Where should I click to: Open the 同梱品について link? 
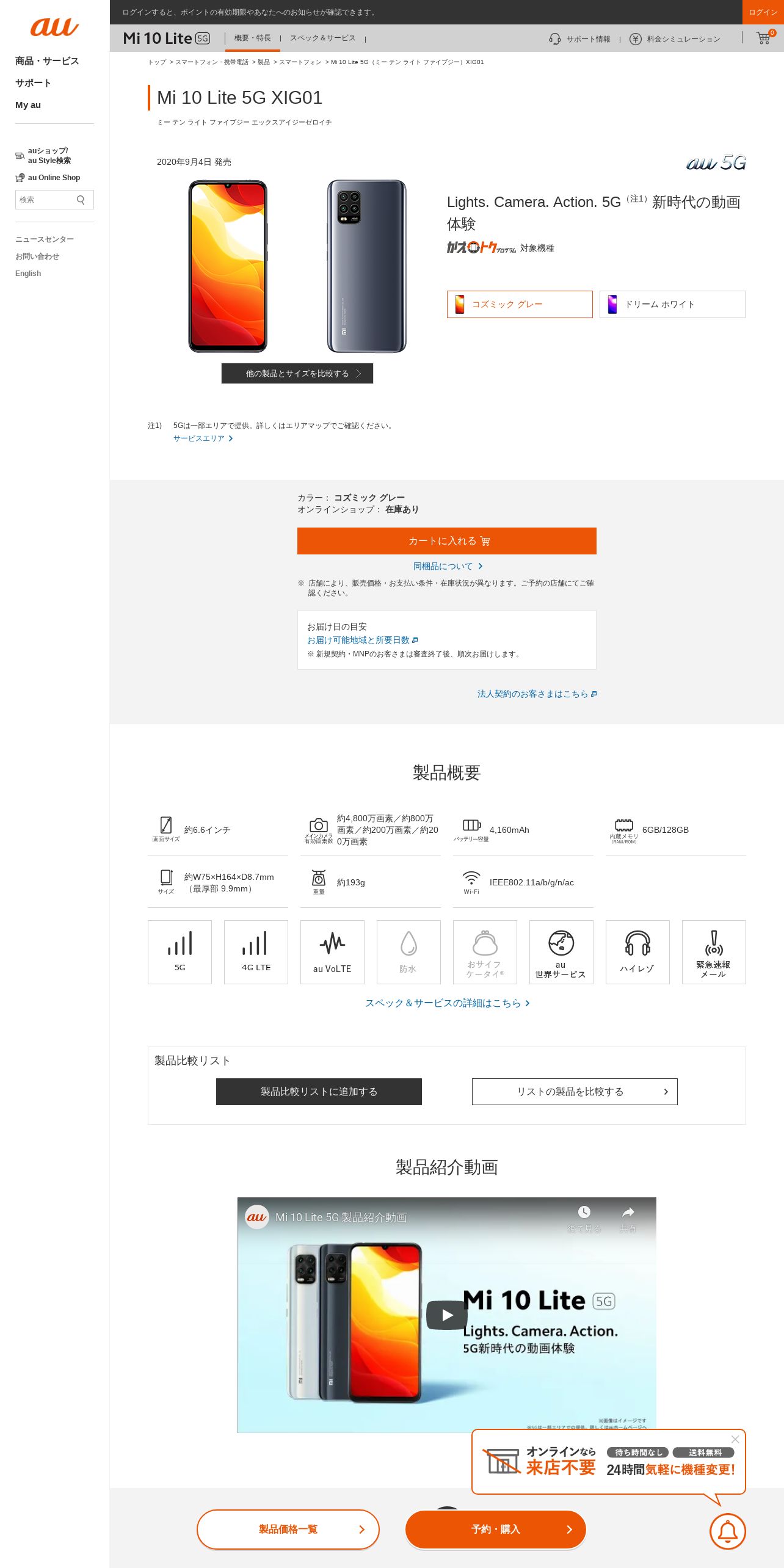pos(448,566)
